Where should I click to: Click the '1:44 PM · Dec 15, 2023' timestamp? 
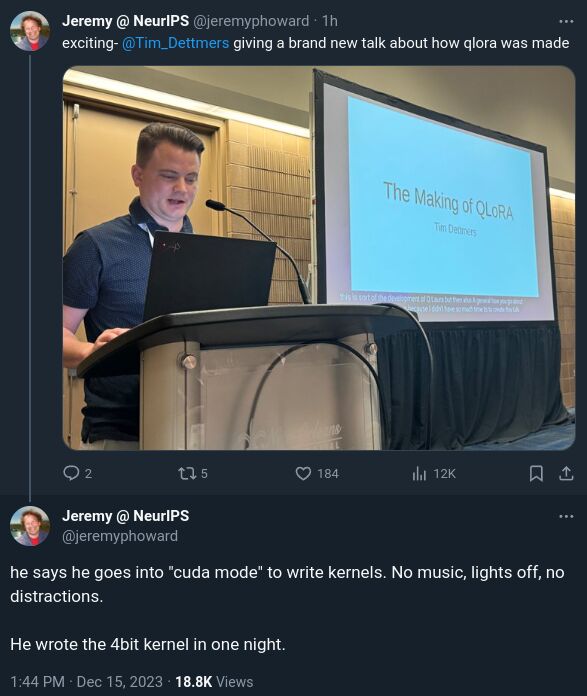click(87, 681)
